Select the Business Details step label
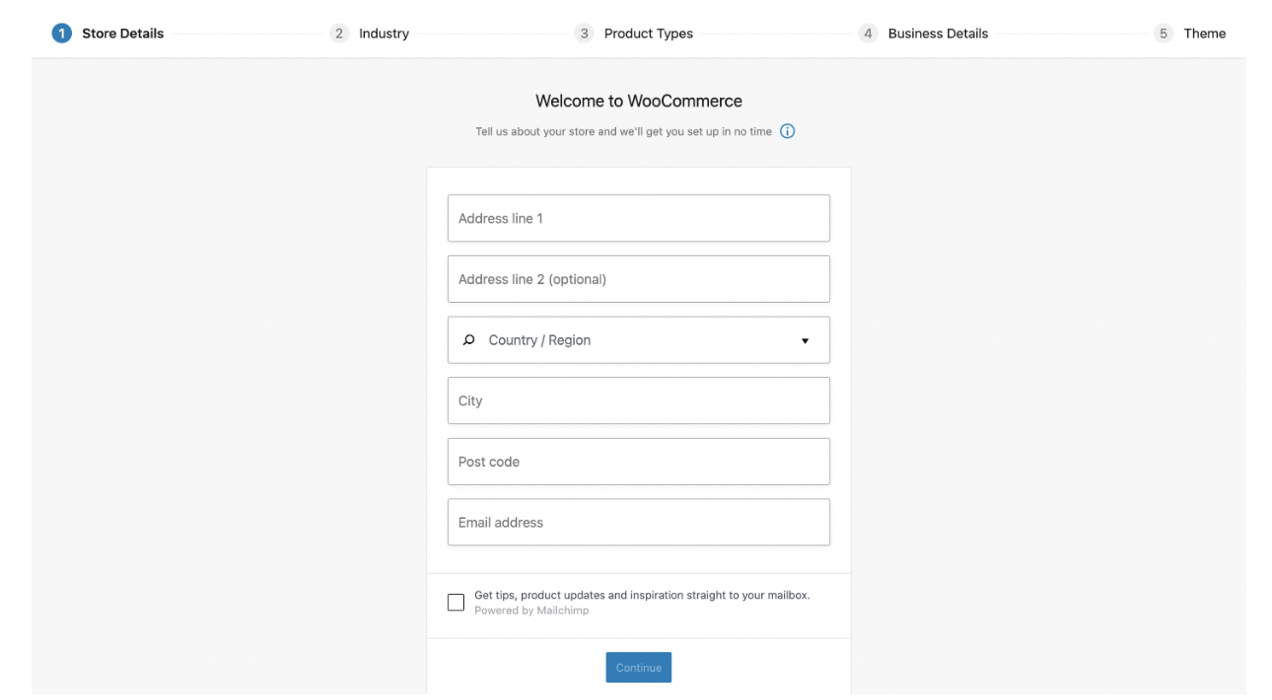Screen dimensions: 1272x700 [x=938, y=33]
